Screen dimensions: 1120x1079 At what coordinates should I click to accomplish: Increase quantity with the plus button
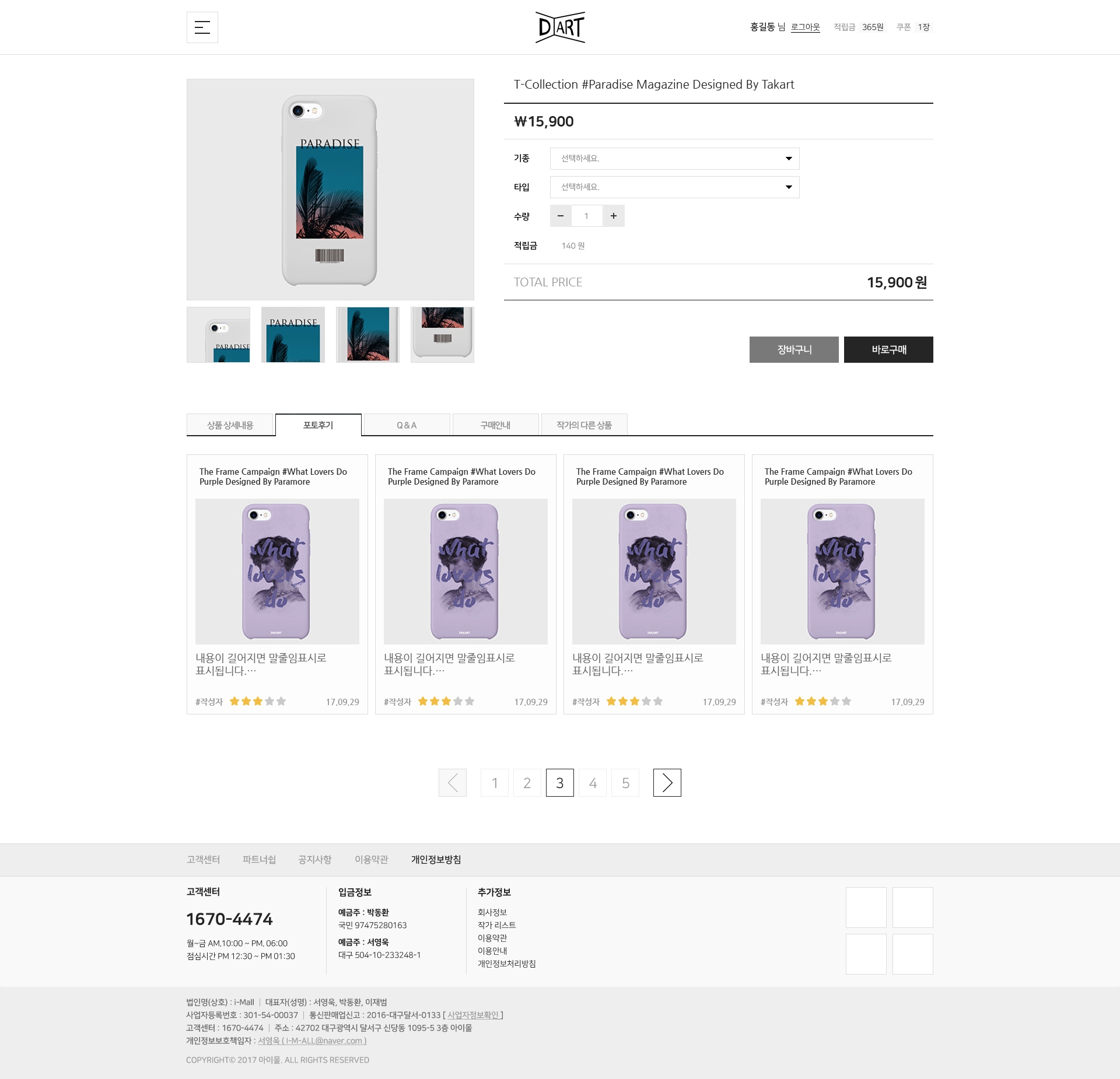pos(614,216)
